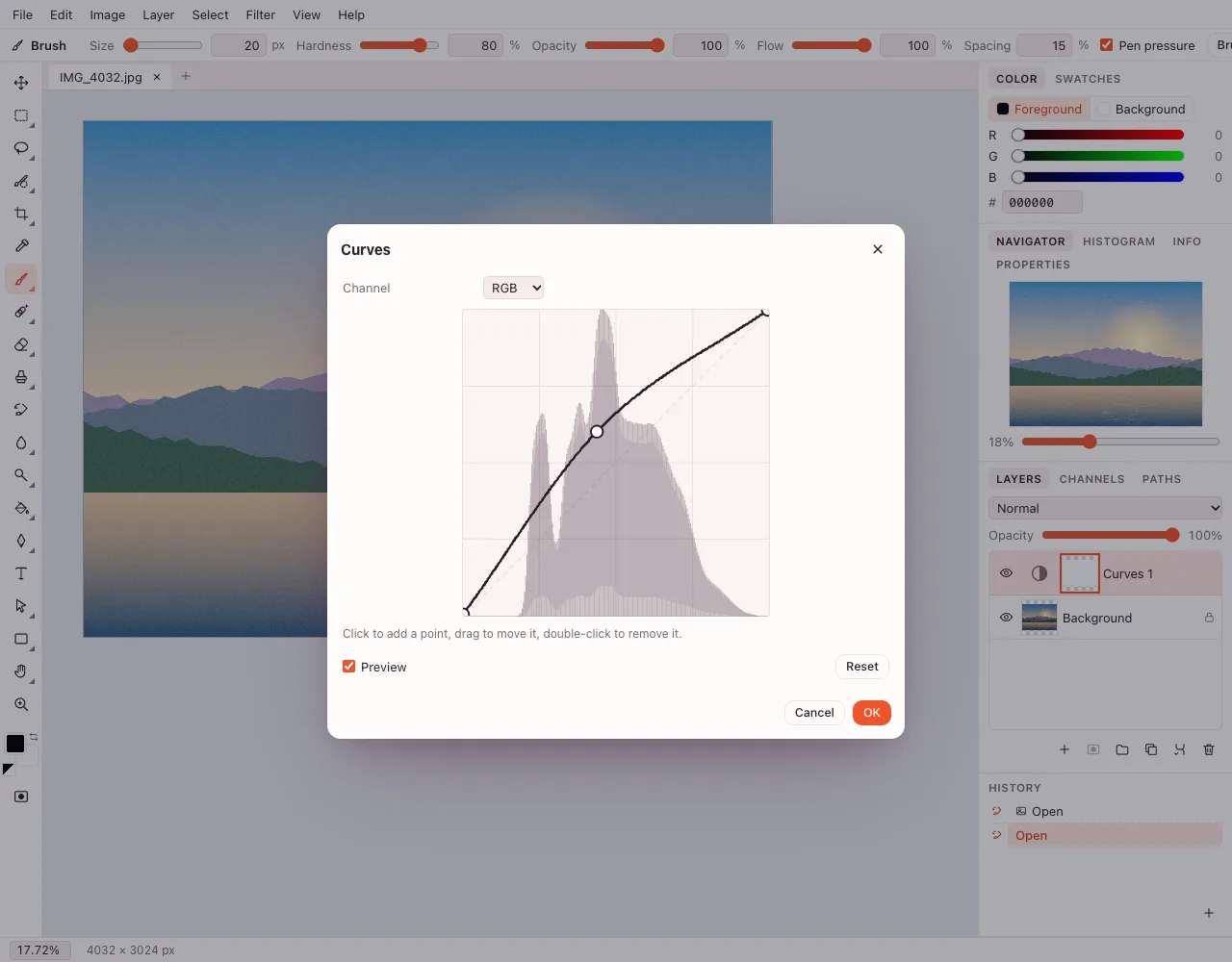Image resolution: width=1232 pixels, height=962 pixels.
Task: Select the Pen tool
Action: click(21, 541)
